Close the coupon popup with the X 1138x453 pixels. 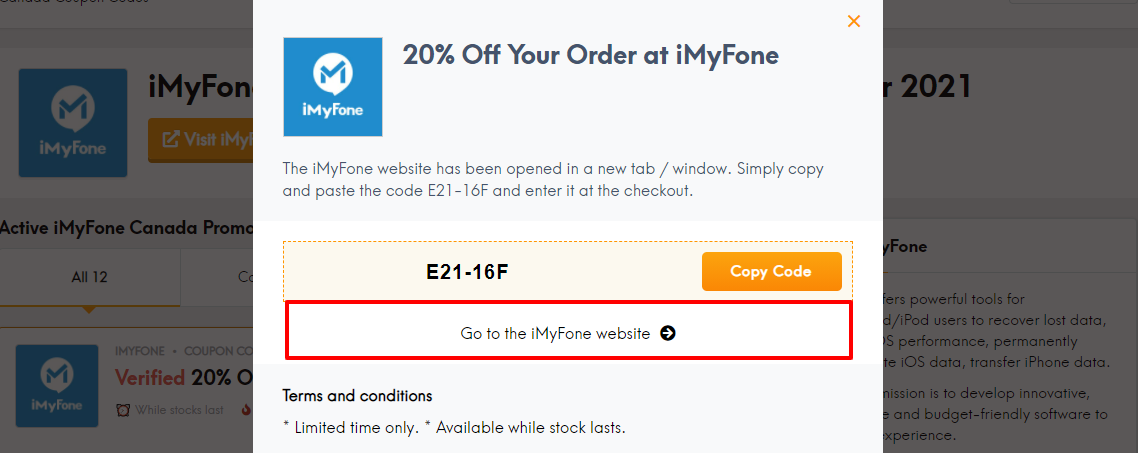(x=853, y=21)
